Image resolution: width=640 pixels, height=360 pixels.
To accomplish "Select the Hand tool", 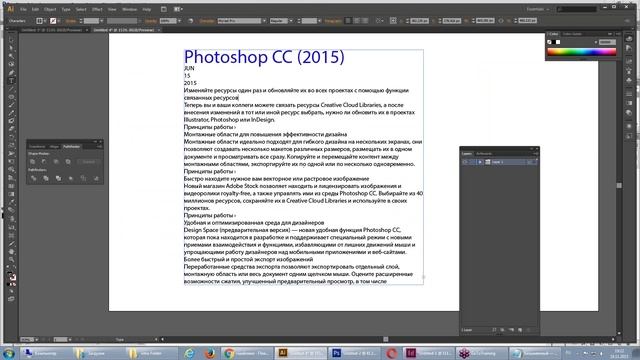I will 11,251.
